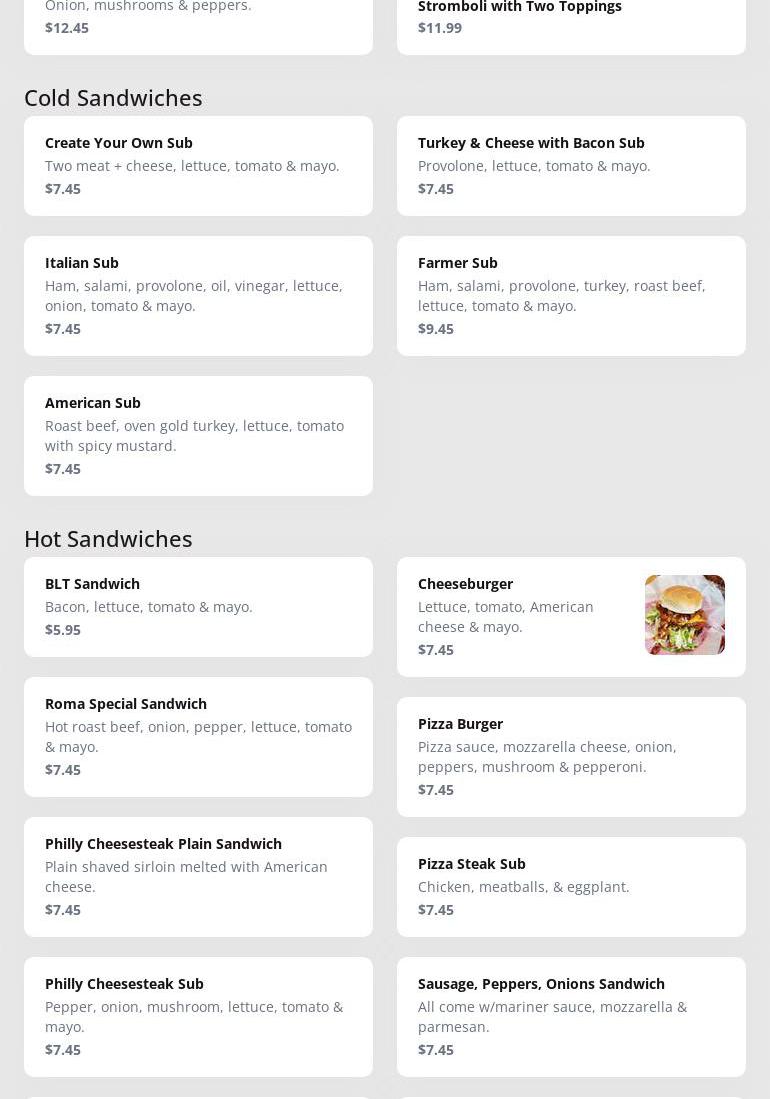Open the Cheeseburger item title
This screenshot has width=770, height=1099.
tap(465, 584)
